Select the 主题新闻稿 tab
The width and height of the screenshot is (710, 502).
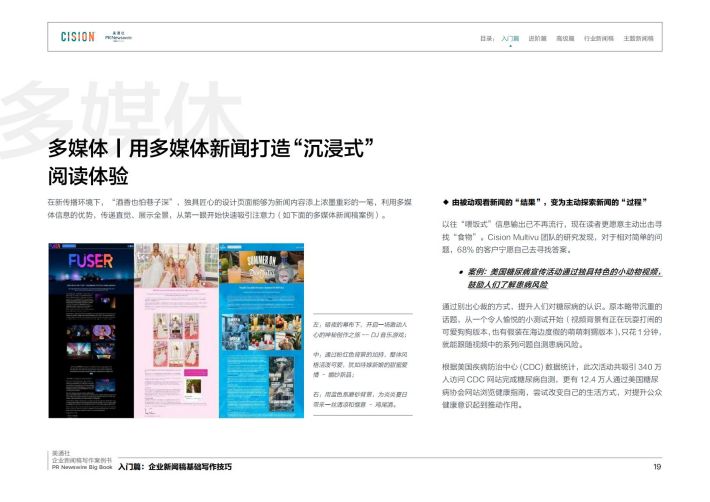(638, 37)
